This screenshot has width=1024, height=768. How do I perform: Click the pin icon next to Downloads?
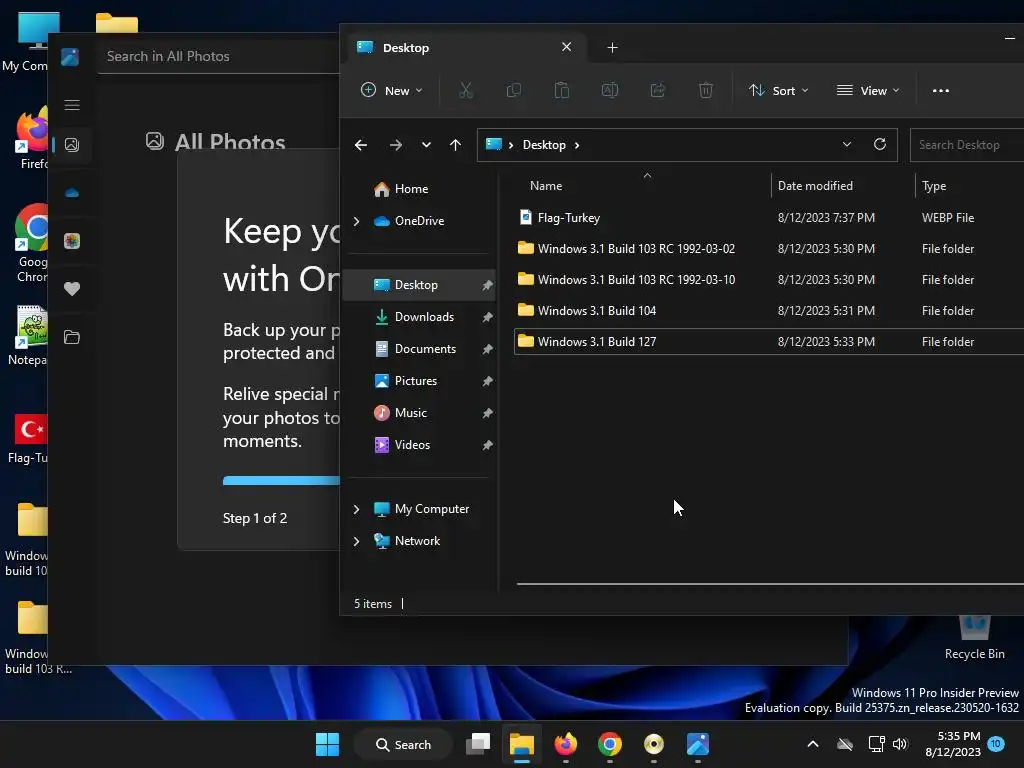[487, 317]
